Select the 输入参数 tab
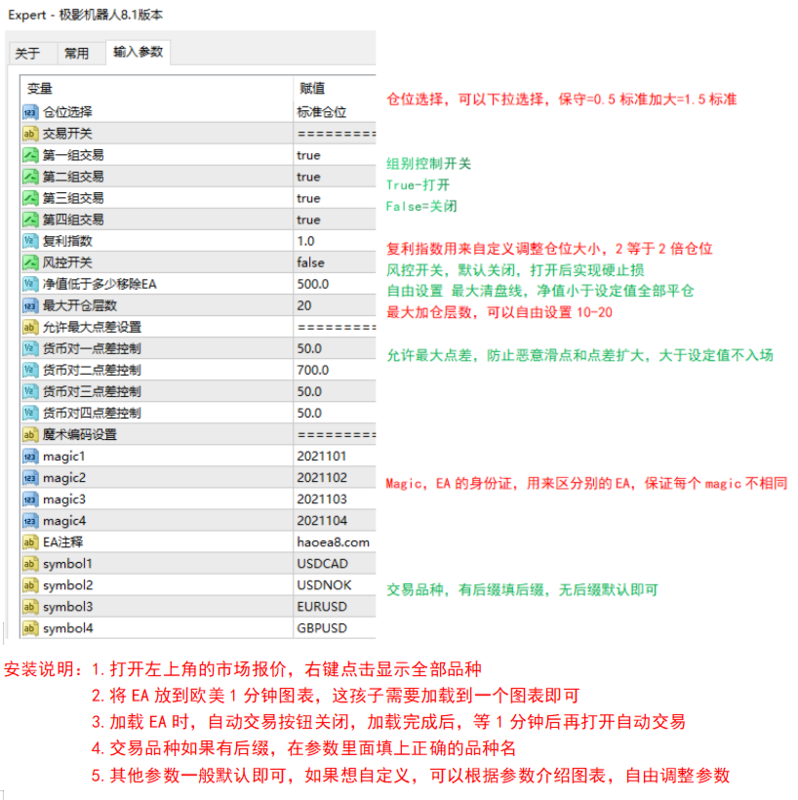 (137, 52)
